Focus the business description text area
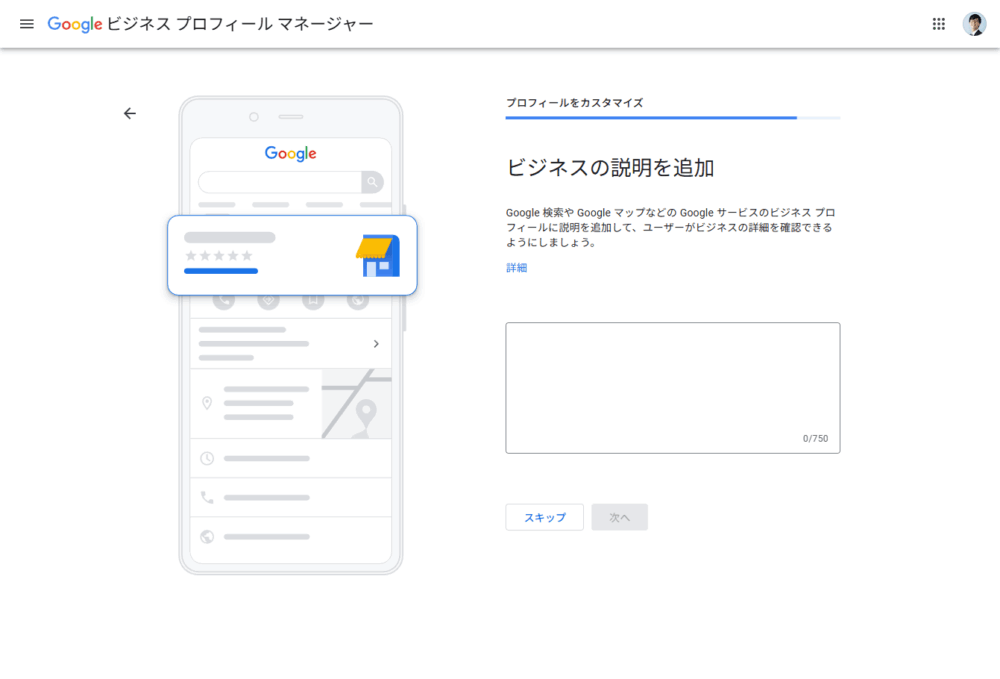 pyautogui.click(x=673, y=388)
